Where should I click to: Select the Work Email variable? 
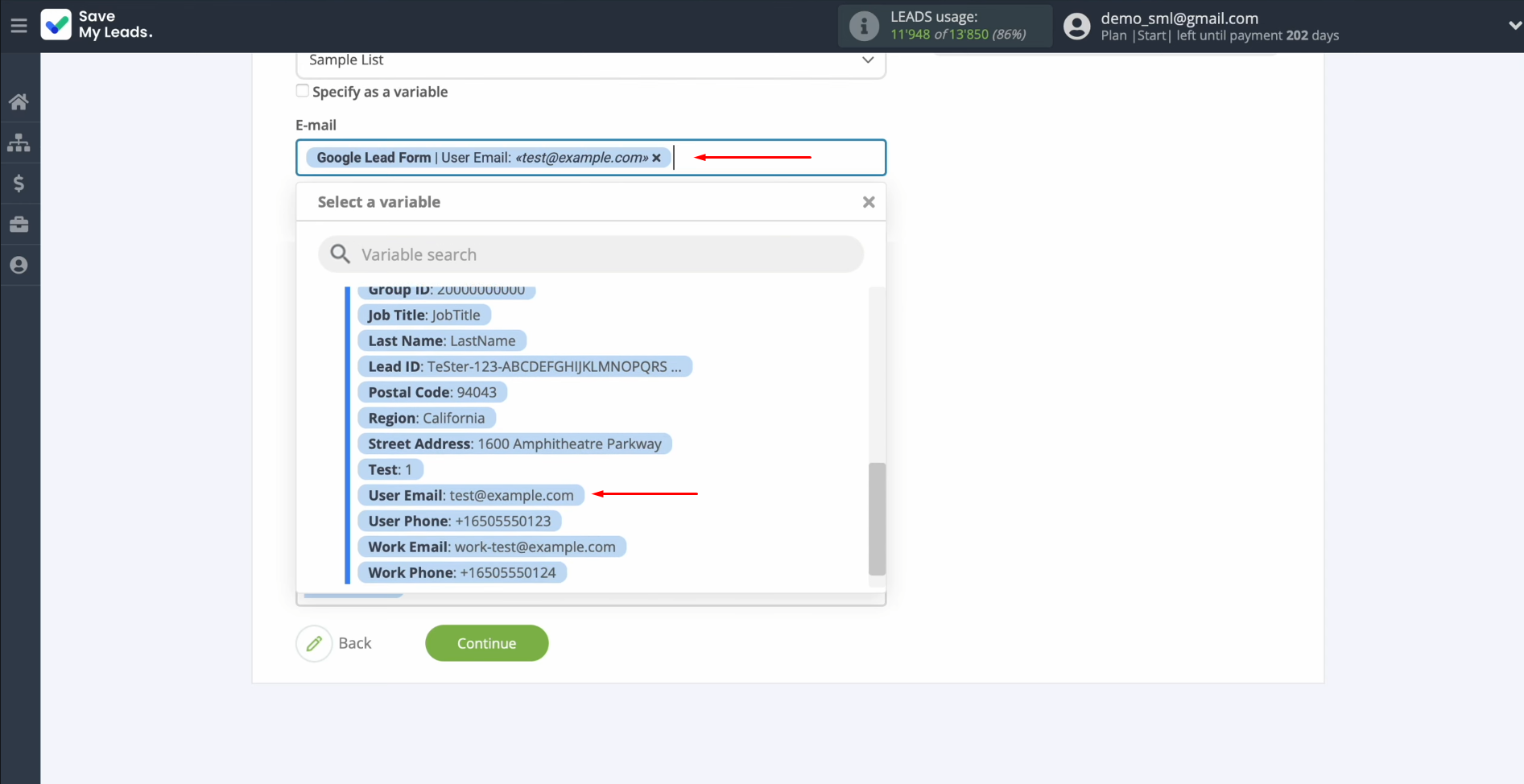[492, 547]
